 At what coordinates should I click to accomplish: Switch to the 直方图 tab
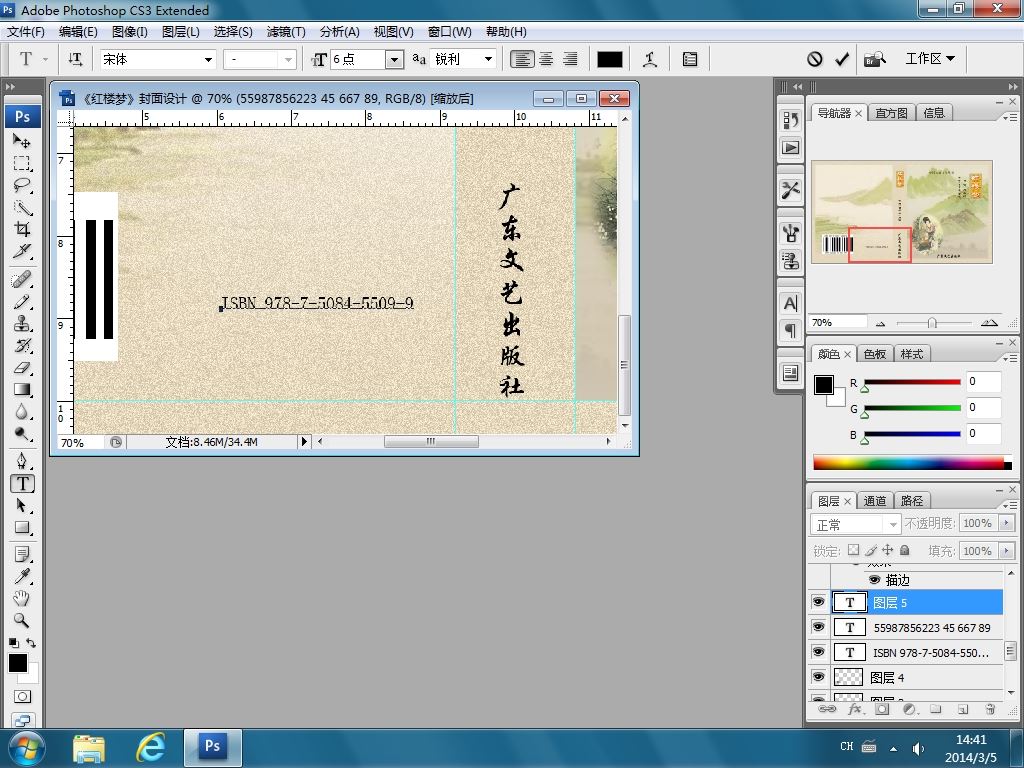tap(891, 113)
